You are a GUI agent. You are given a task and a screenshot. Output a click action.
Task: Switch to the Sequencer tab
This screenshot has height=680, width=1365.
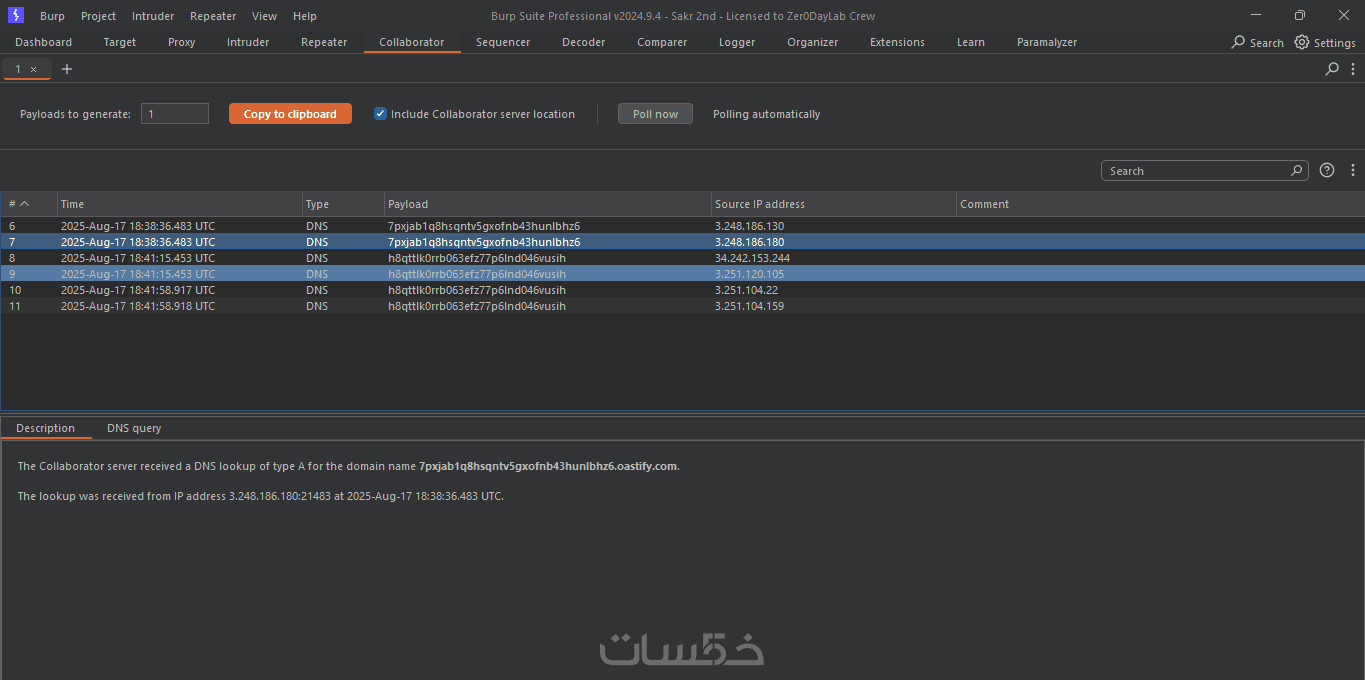tap(503, 42)
